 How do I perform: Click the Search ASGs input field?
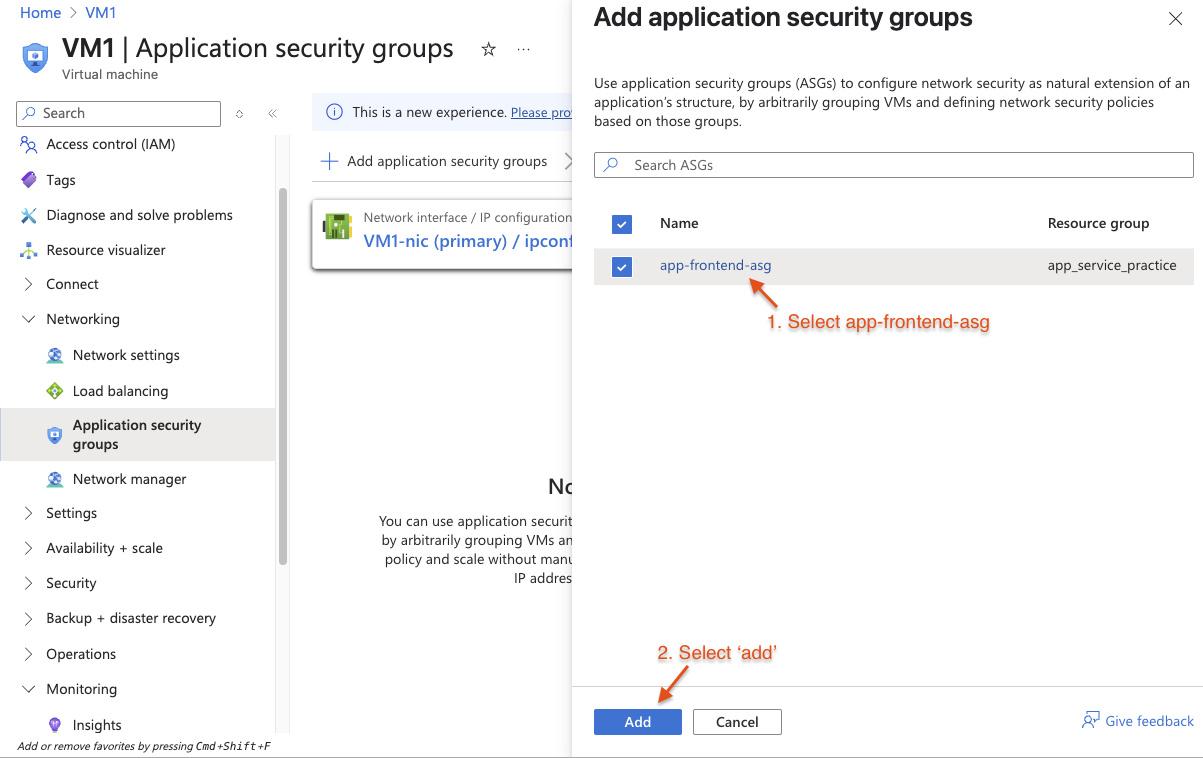tap(894, 165)
